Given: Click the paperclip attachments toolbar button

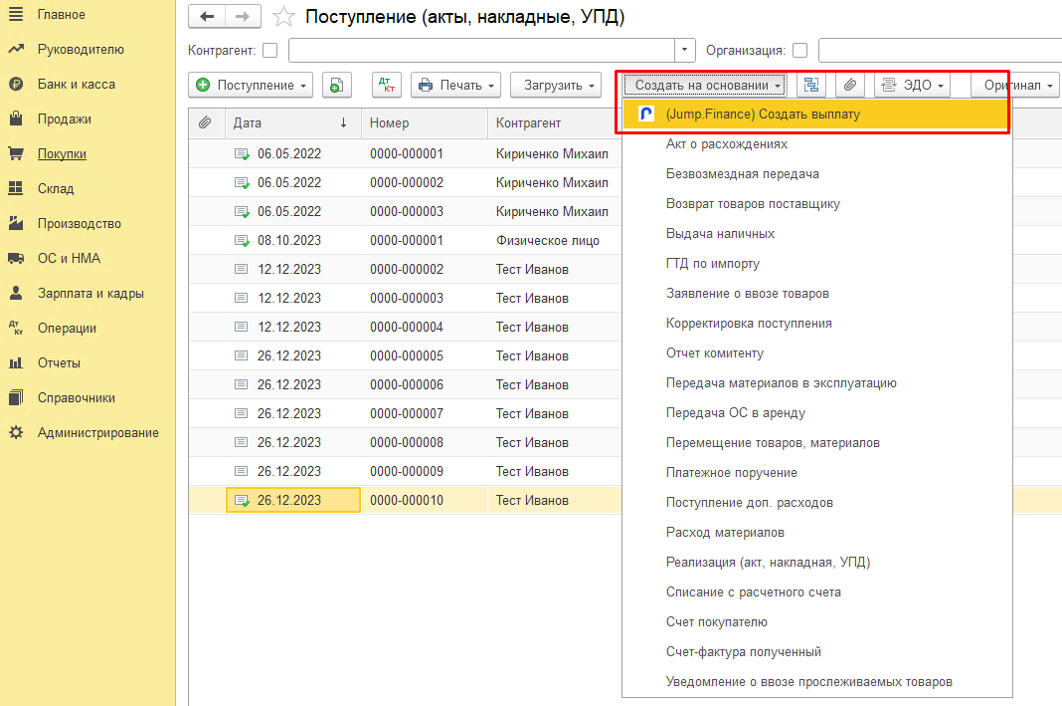Looking at the screenshot, I should coord(849,86).
